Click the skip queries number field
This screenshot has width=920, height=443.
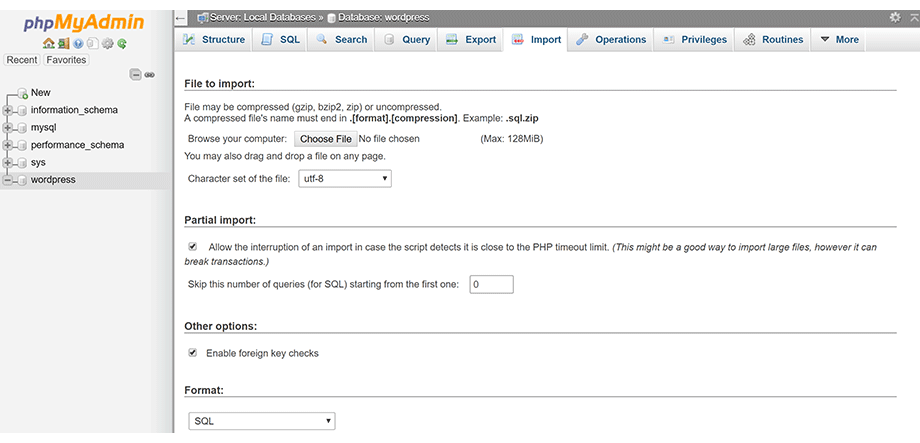[x=492, y=284]
